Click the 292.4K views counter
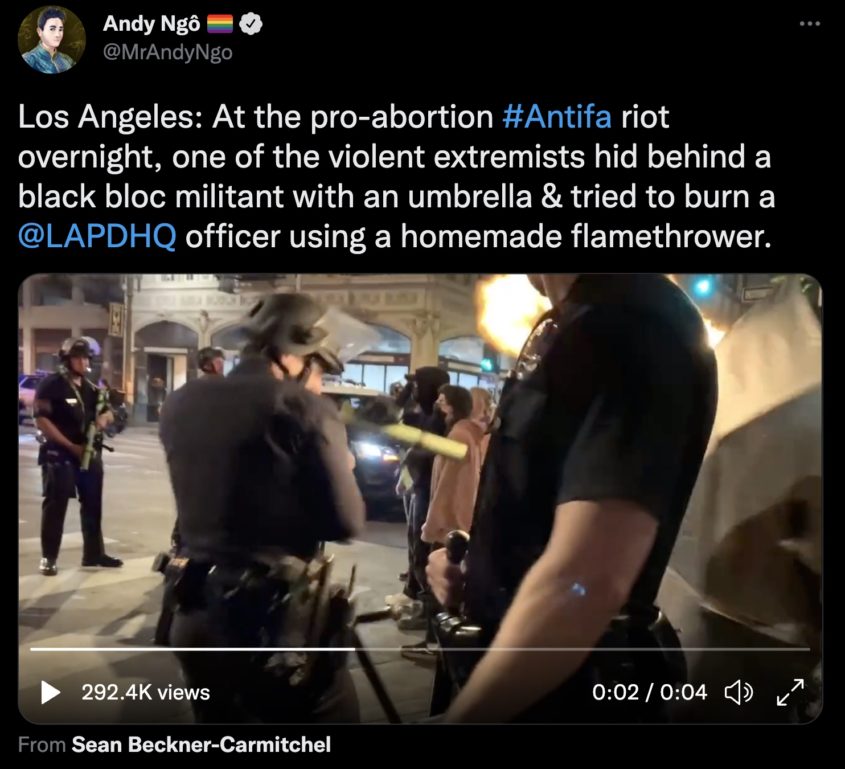845x769 pixels. pos(146,692)
